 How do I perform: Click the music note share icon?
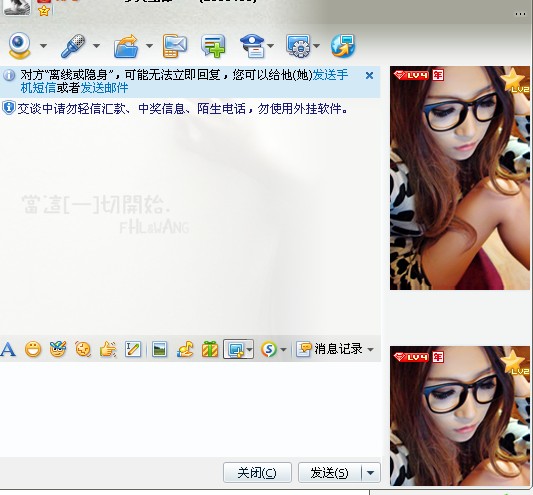(x=185, y=349)
